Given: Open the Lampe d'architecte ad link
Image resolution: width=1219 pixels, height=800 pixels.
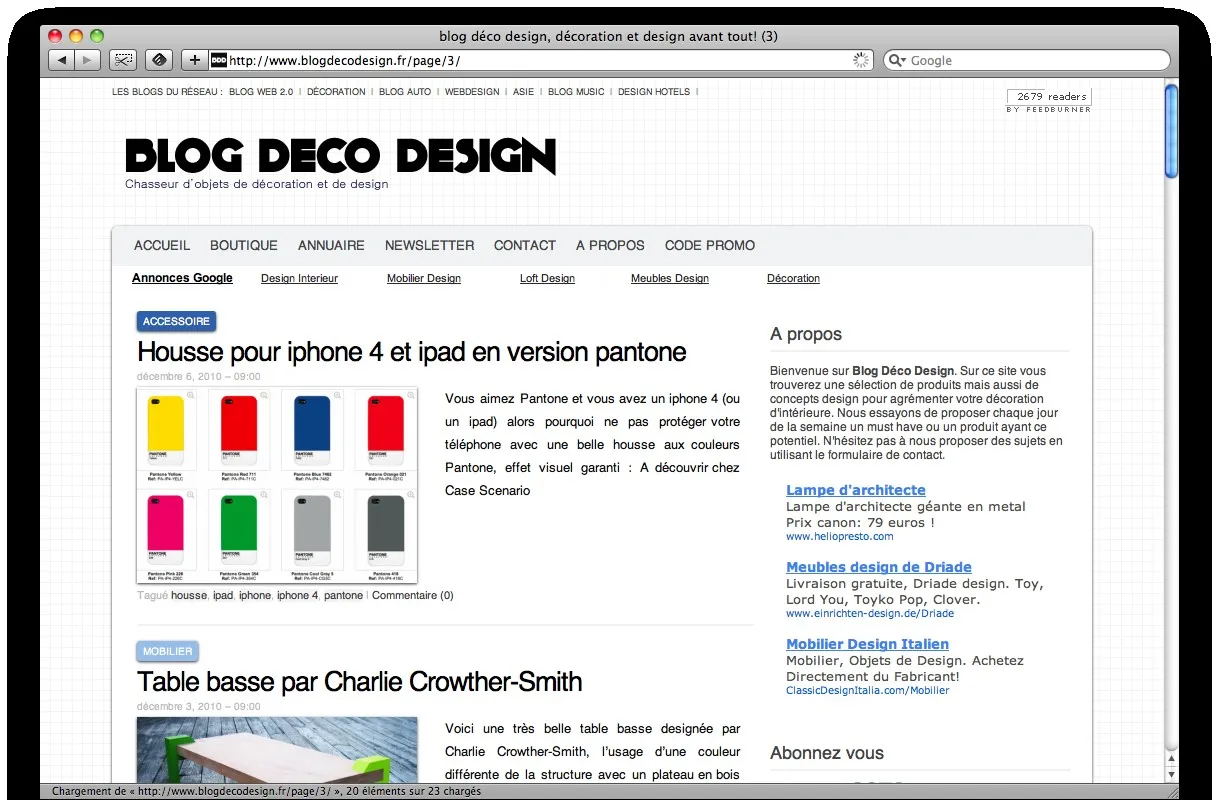Looking at the screenshot, I should (x=856, y=490).
